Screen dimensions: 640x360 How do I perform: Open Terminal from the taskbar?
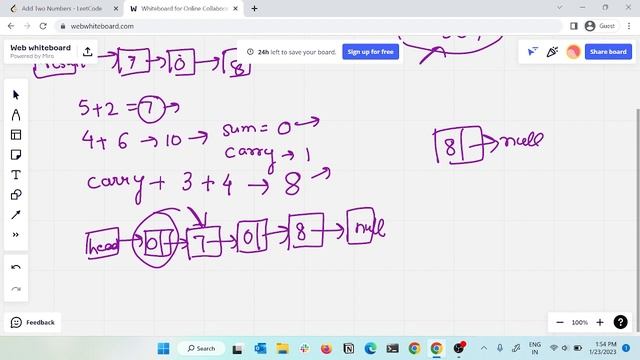tap(392, 348)
